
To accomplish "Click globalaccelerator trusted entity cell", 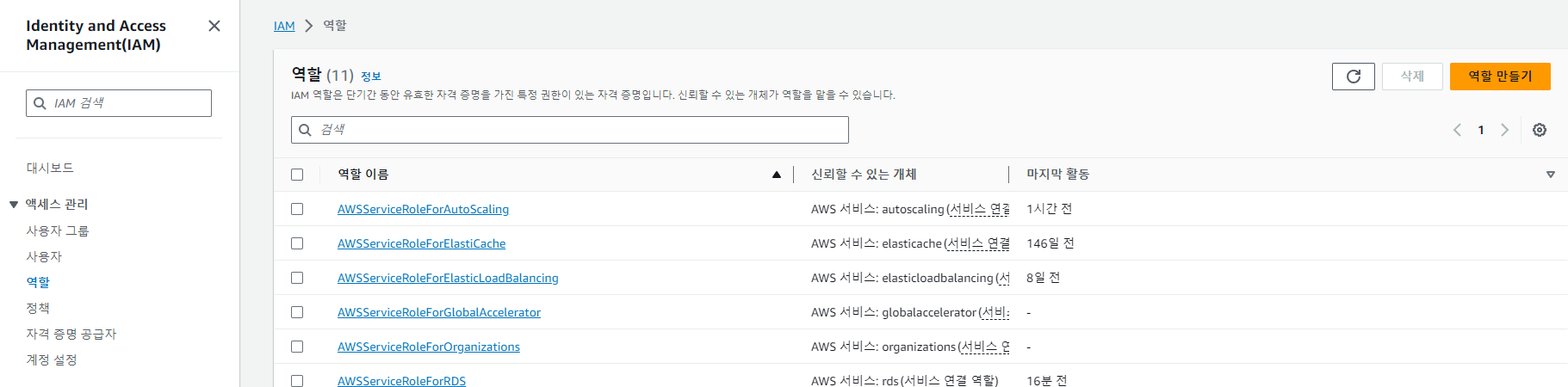I will tap(910, 312).
